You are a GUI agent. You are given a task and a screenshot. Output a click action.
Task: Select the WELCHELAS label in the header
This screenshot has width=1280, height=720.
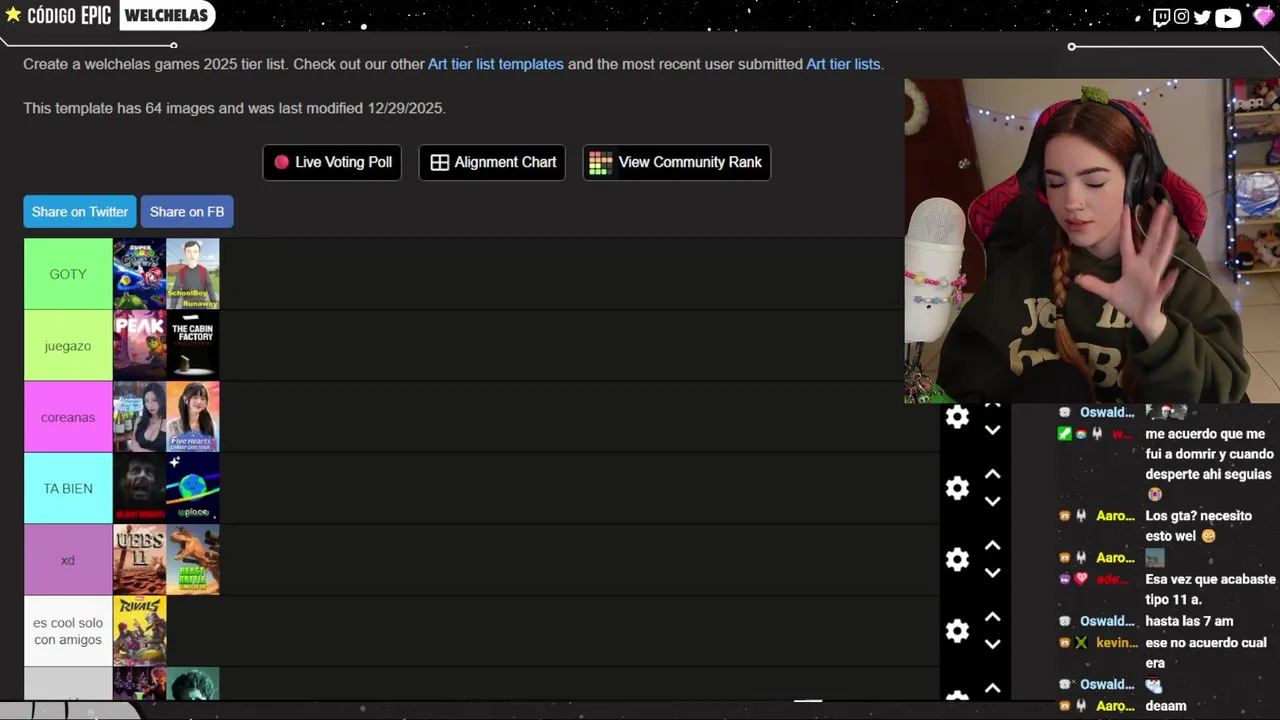pyautogui.click(x=166, y=15)
